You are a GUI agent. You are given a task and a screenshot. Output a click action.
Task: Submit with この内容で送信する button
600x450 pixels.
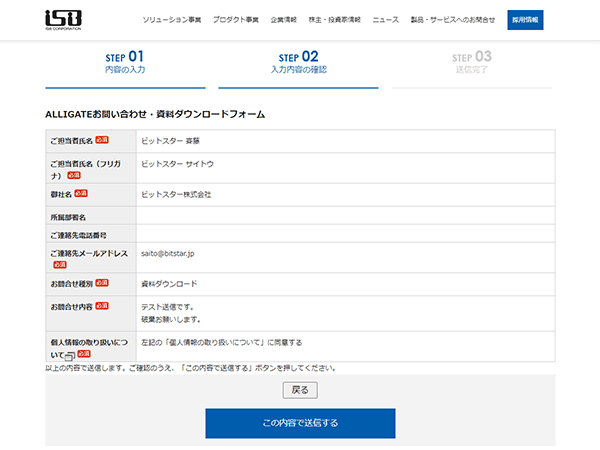300,423
